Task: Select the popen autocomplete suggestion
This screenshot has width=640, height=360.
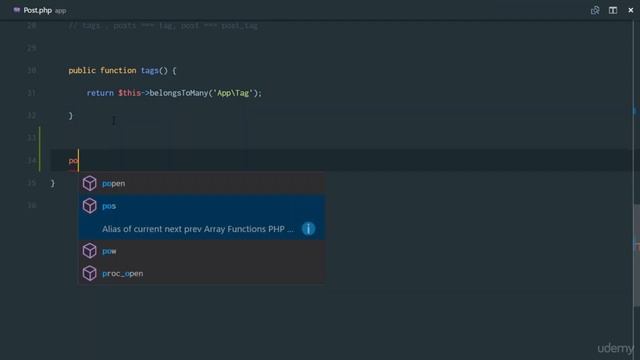Action: pos(202,183)
